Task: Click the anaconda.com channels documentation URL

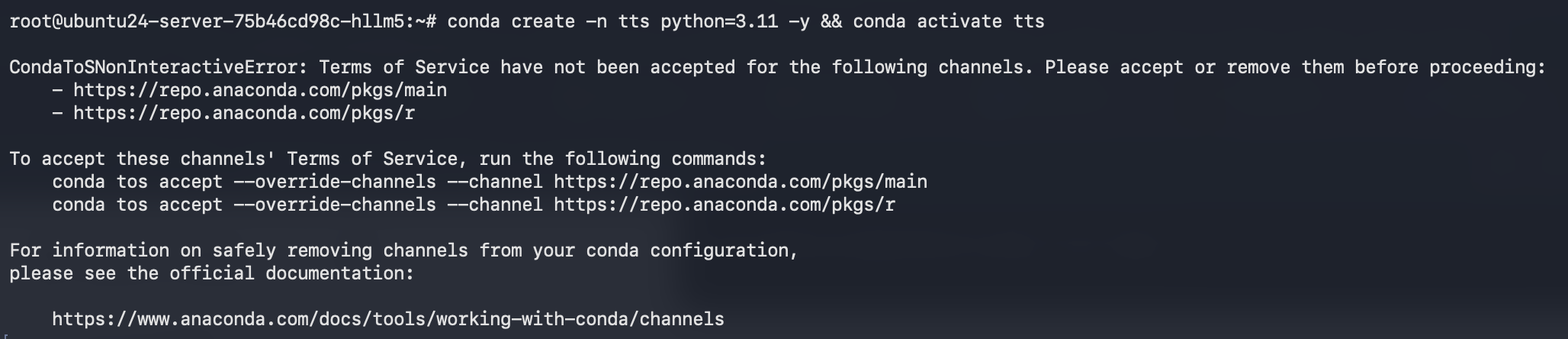Action: click(387, 319)
